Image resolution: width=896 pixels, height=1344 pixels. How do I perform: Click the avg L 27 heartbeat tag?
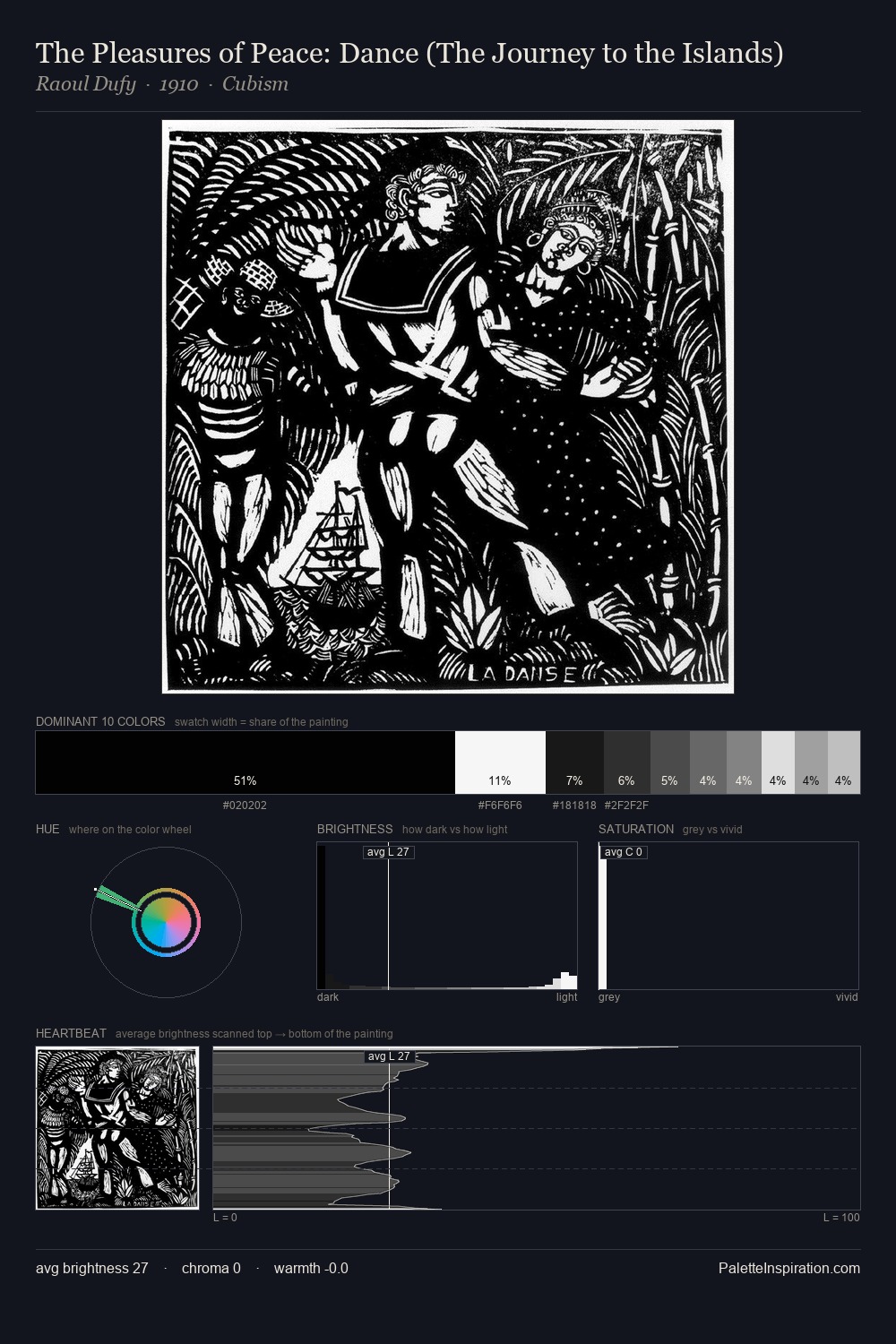(389, 1056)
